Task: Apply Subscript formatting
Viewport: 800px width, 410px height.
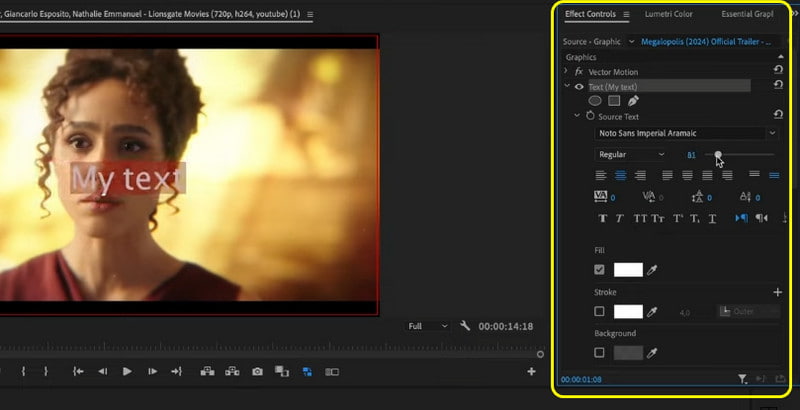Action: (x=695, y=218)
